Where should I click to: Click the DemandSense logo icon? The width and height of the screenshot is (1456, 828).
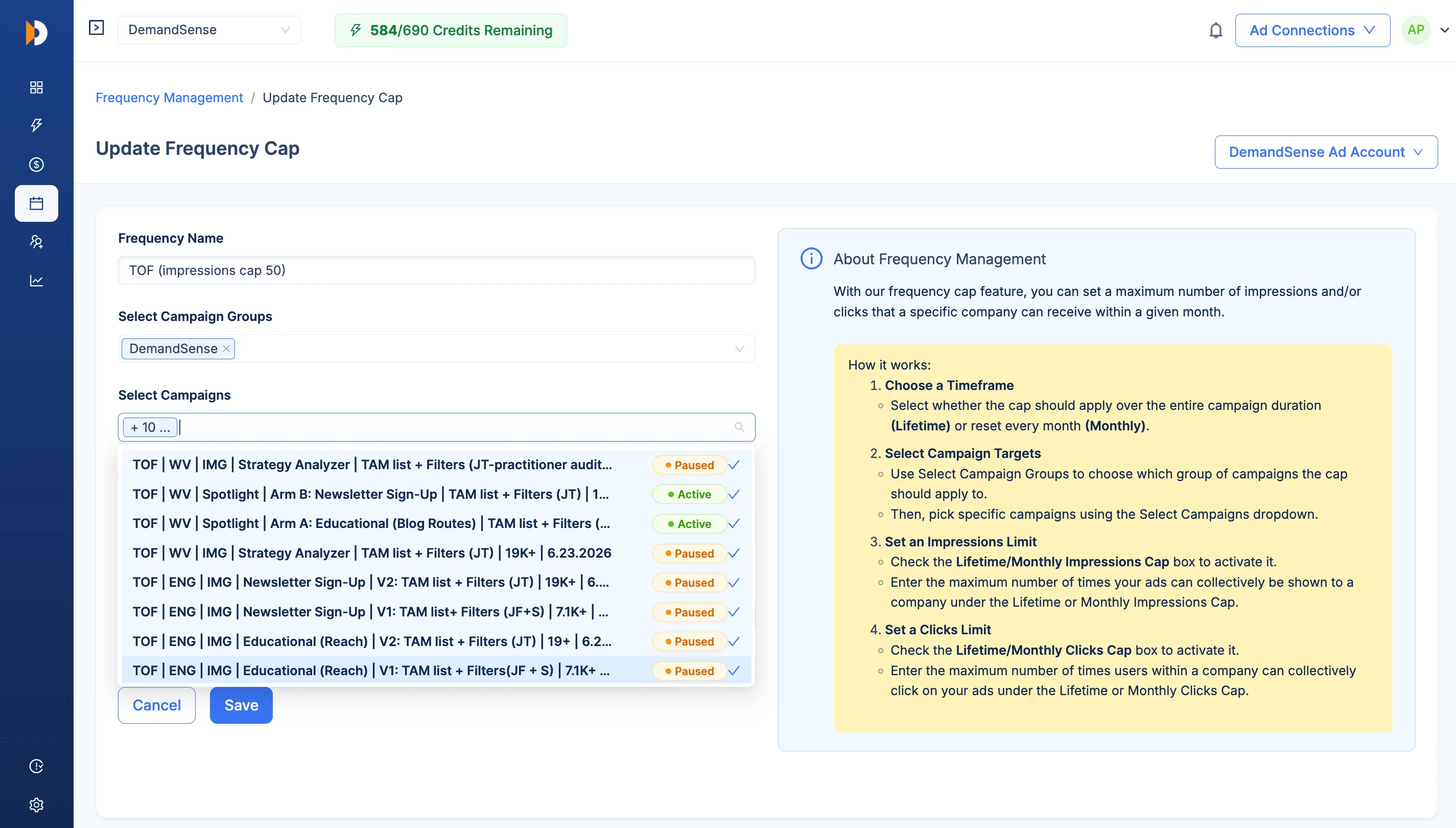coord(36,32)
